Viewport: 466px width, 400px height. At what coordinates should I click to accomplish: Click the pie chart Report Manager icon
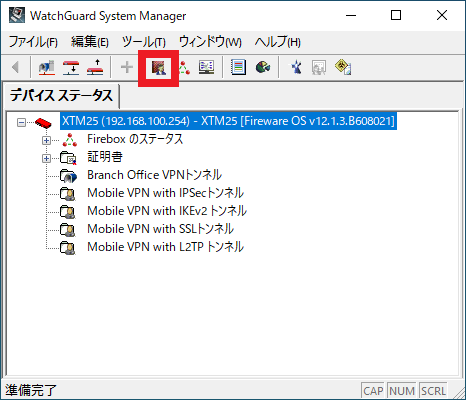coord(263,68)
